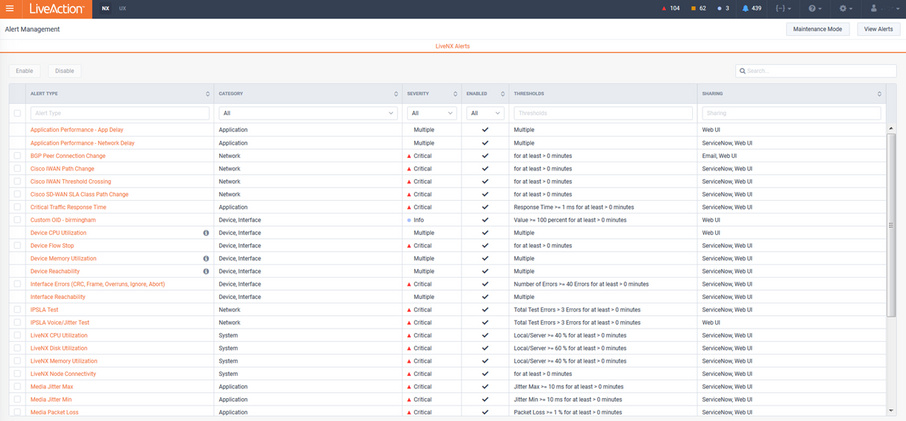Click the Thresholds filter field
This screenshot has height=421, width=906.
[603, 113]
